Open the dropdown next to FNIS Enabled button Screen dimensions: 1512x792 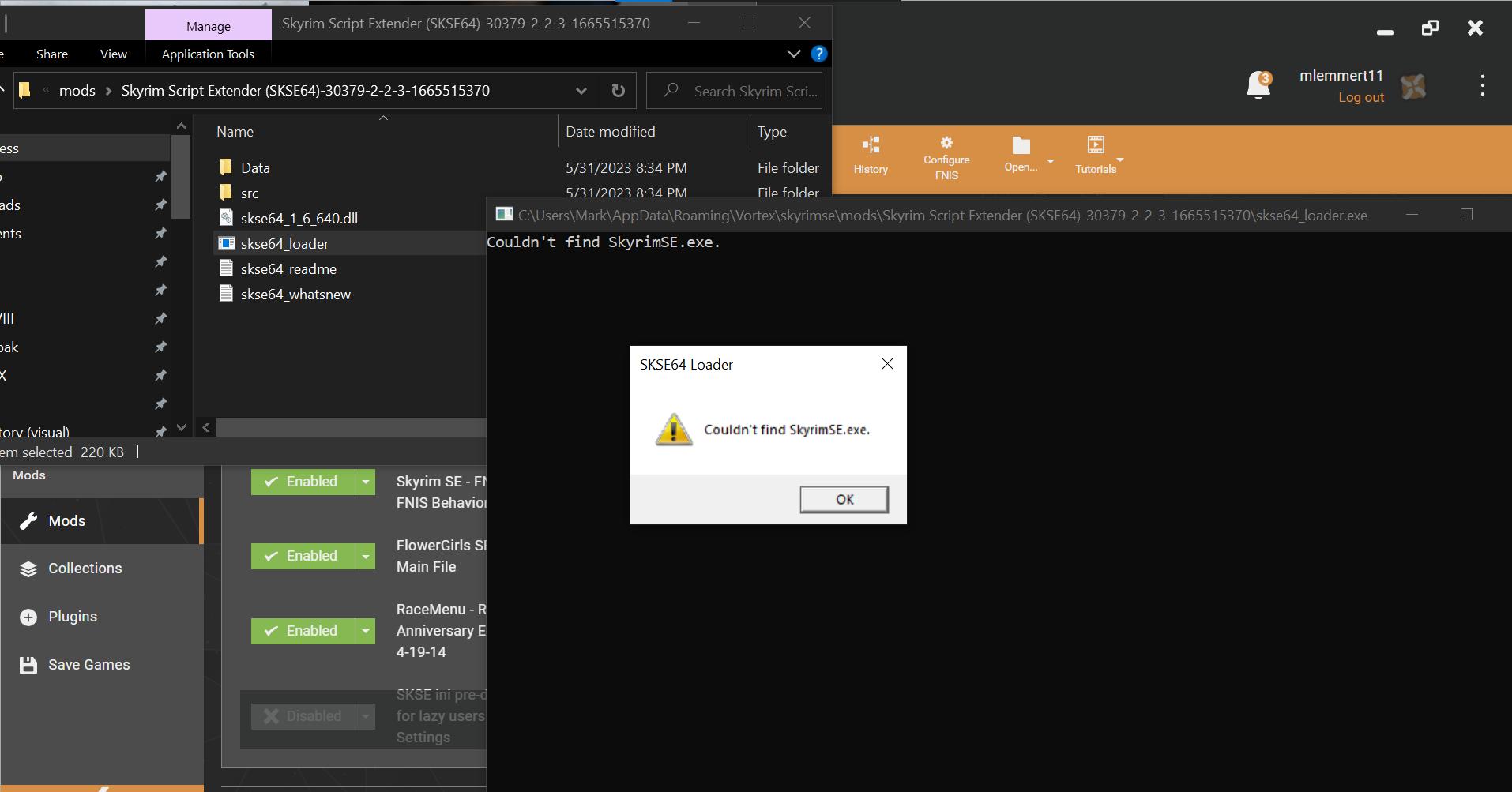point(365,482)
